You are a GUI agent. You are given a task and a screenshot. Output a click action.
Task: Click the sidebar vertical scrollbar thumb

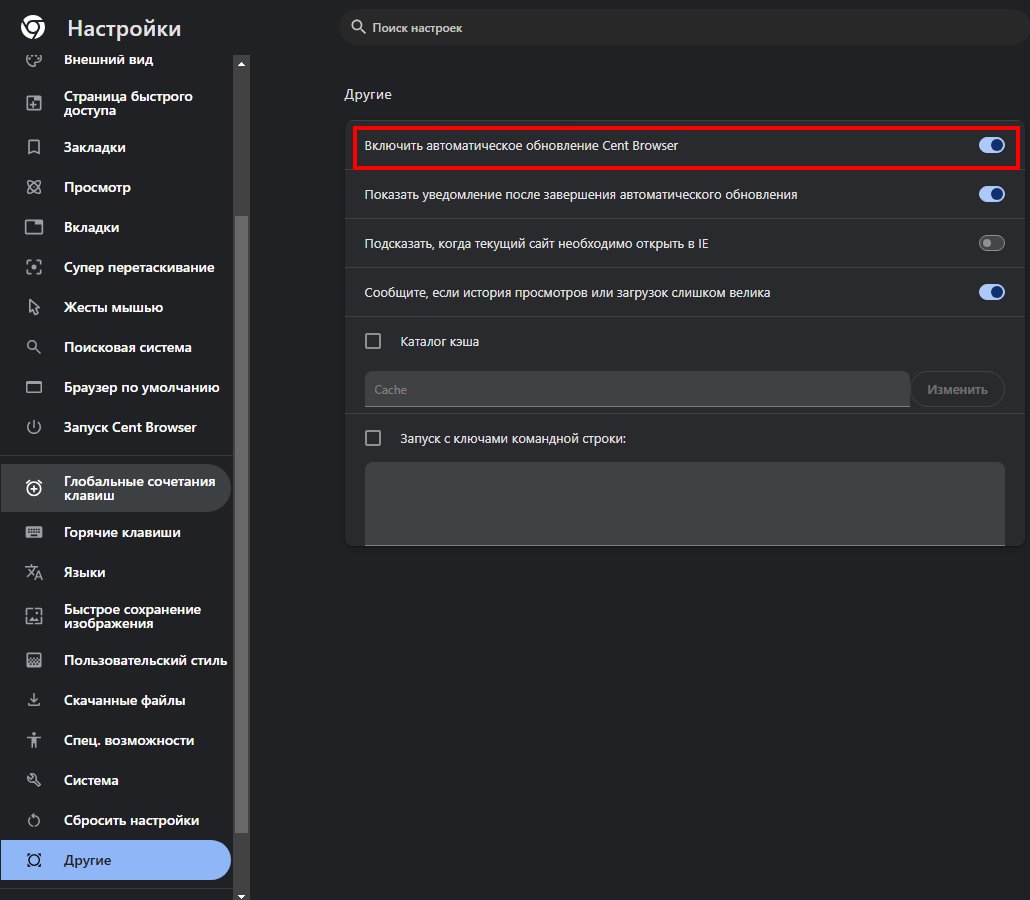tap(241, 524)
